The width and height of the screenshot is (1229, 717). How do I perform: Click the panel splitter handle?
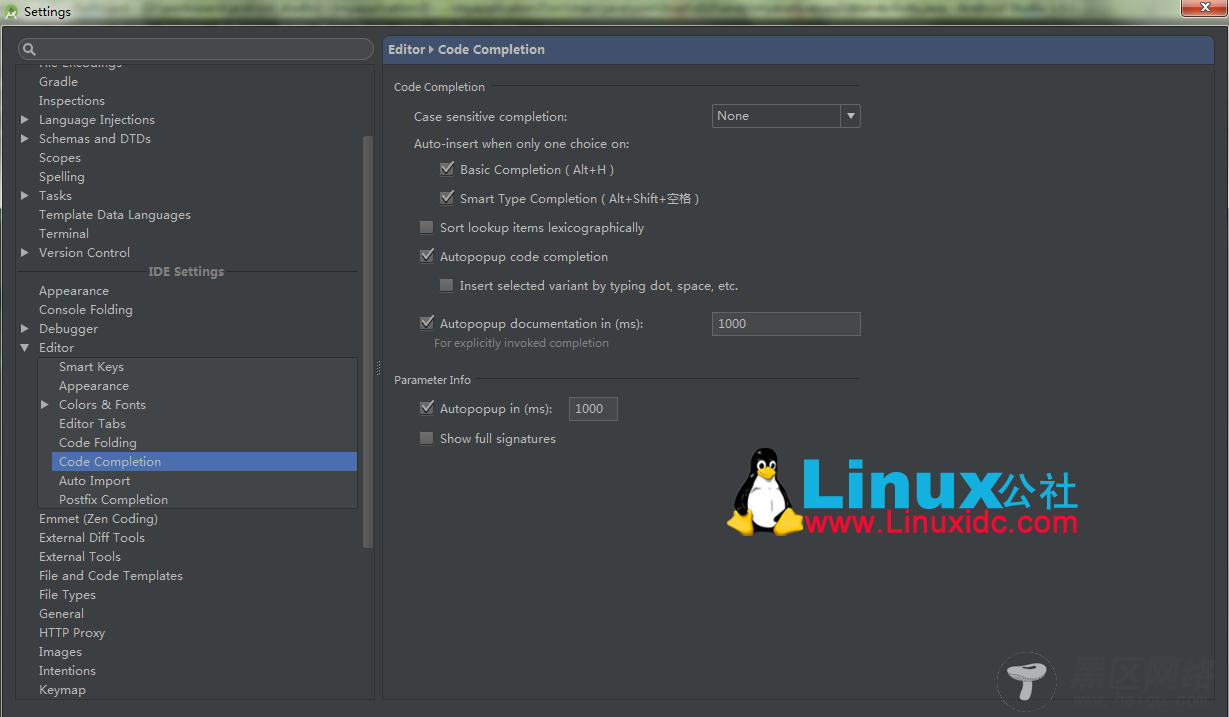378,368
